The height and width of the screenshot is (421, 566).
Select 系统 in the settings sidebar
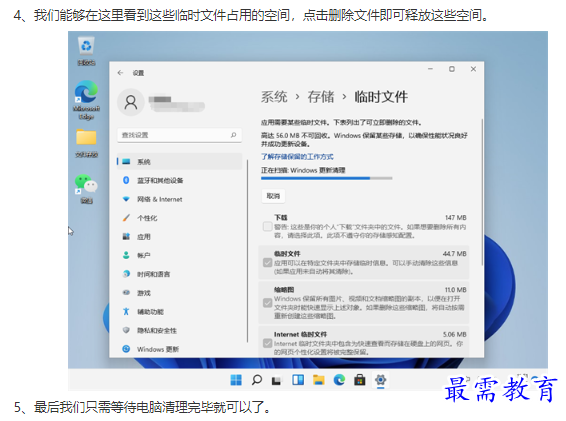(179, 161)
